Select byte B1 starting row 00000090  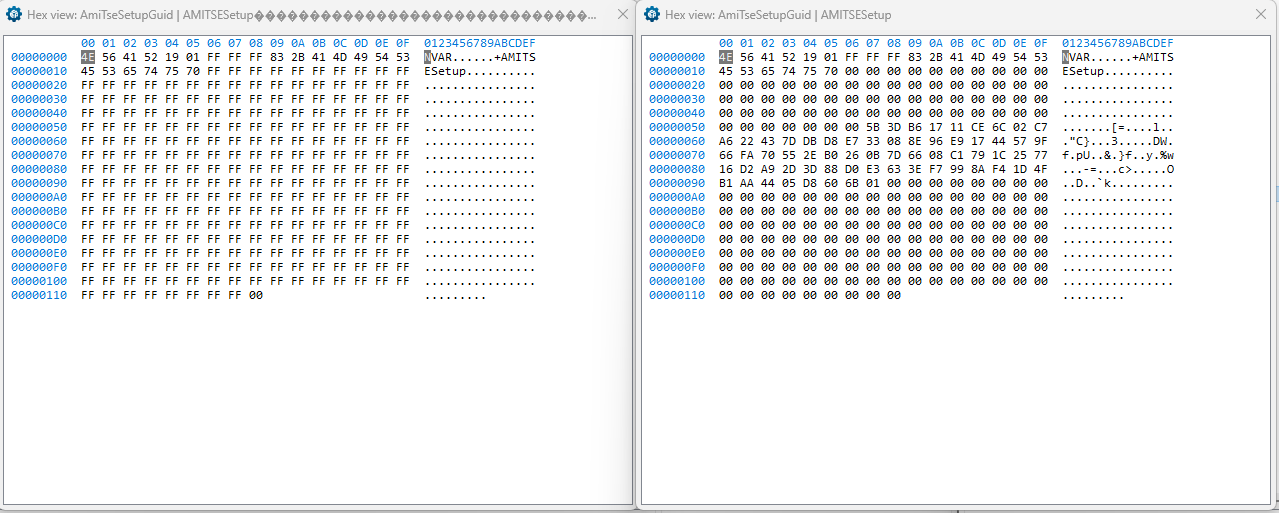pos(726,183)
